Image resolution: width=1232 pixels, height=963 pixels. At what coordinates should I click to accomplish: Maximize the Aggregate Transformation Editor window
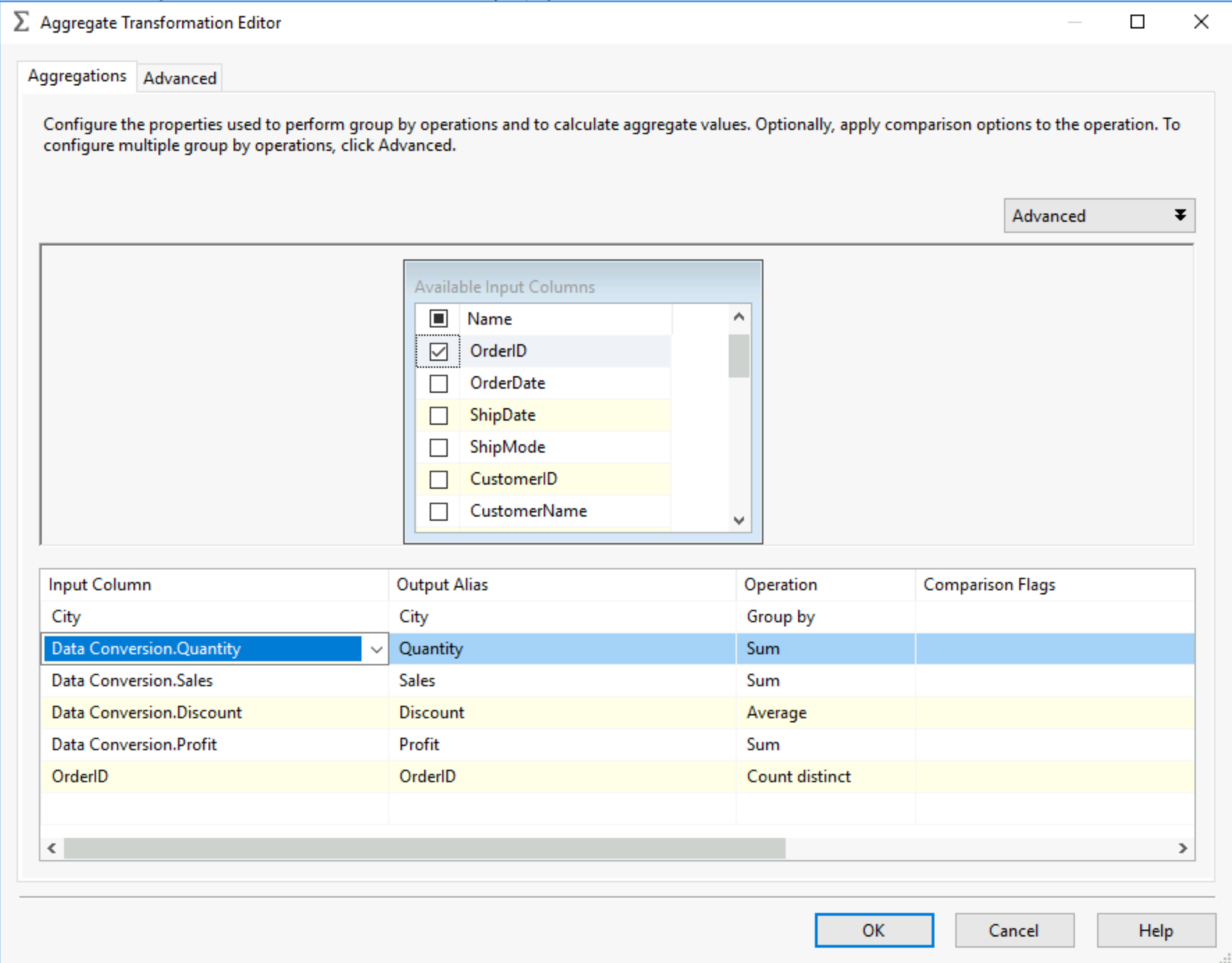pos(1137,22)
